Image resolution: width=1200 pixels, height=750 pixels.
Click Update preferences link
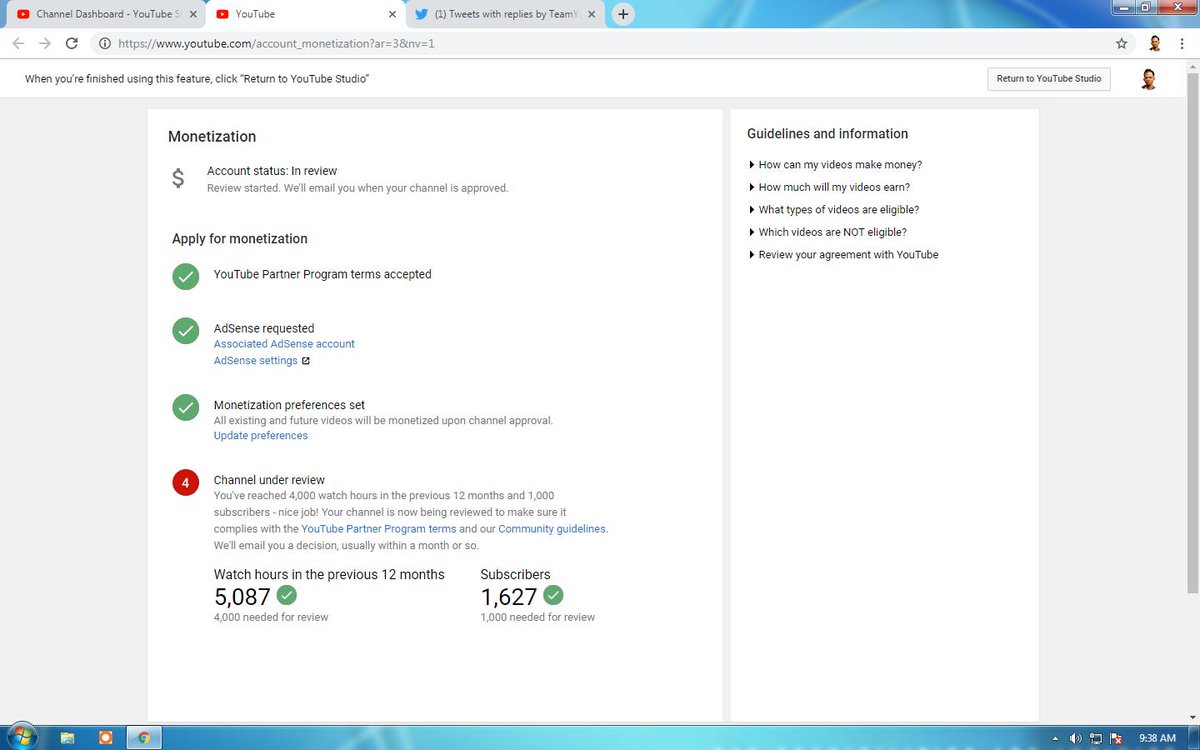(x=261, y=436)
